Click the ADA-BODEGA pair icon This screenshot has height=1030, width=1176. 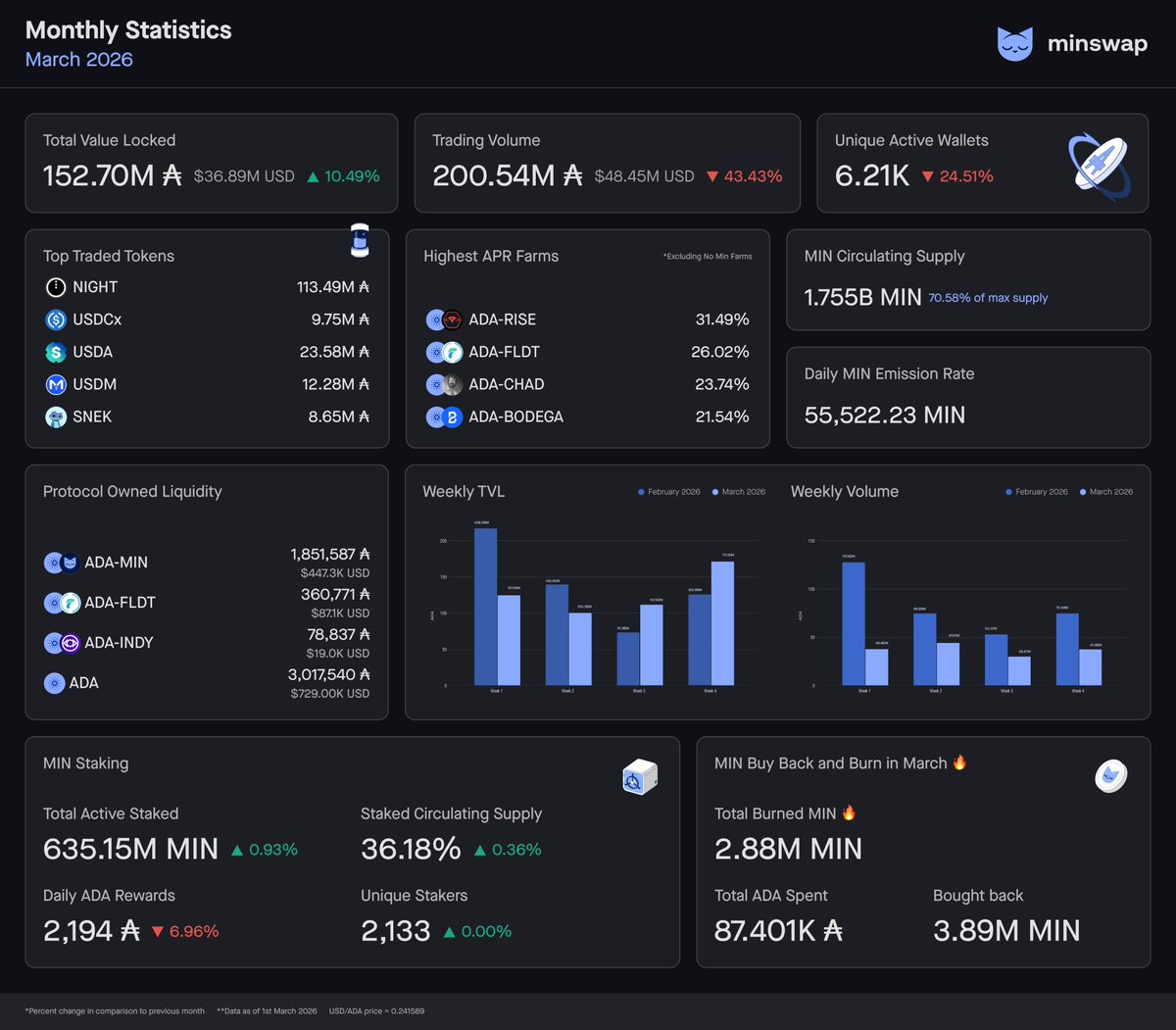(x=444, y=417)
